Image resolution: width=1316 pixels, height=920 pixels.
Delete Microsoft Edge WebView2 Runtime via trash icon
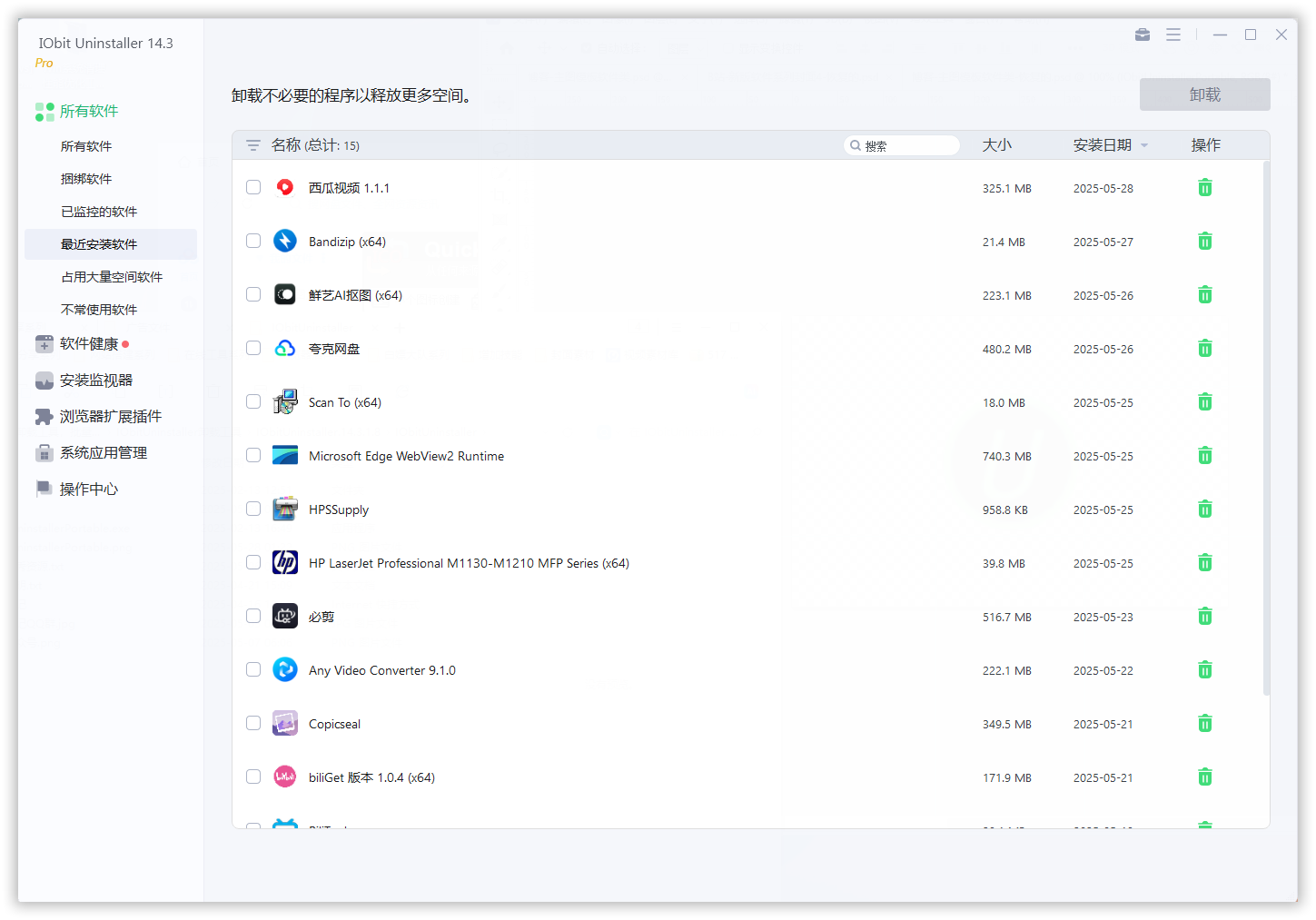pos(1205,456)
